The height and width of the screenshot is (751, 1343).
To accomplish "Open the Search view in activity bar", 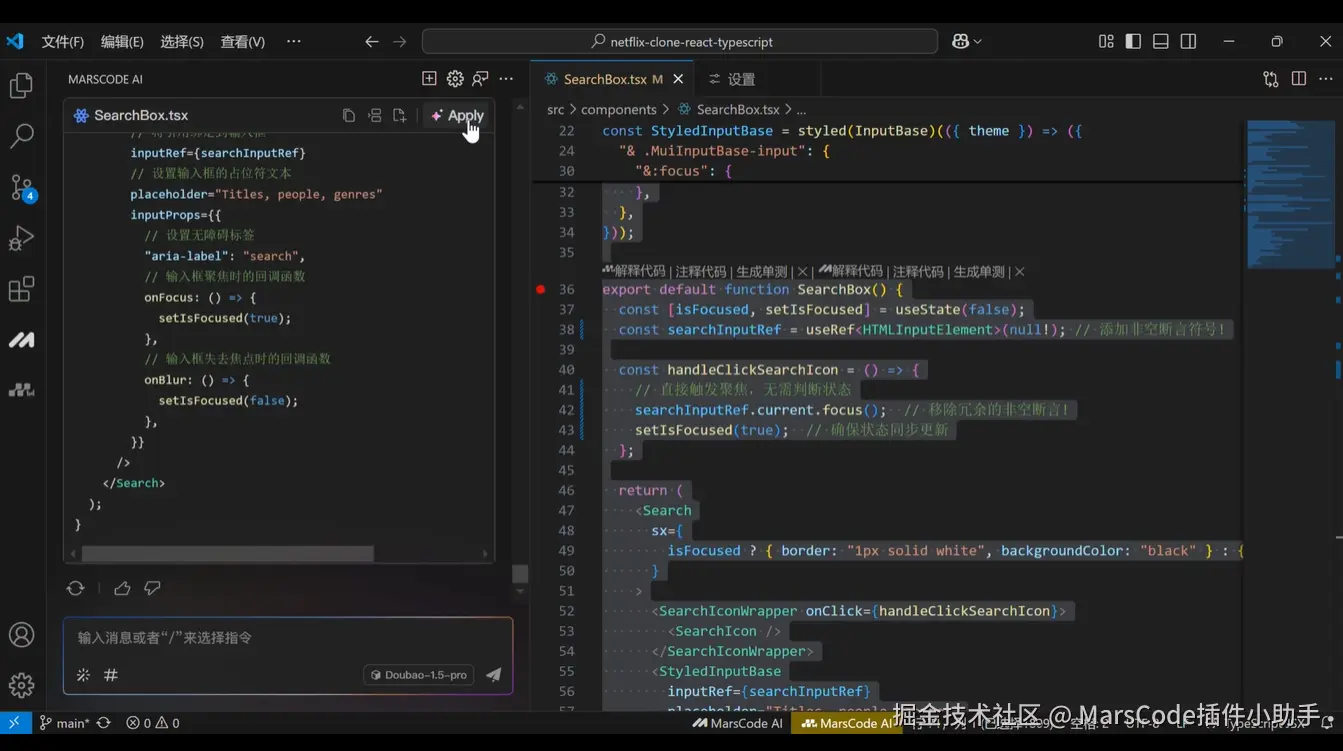I will click(x=21, y=136).
